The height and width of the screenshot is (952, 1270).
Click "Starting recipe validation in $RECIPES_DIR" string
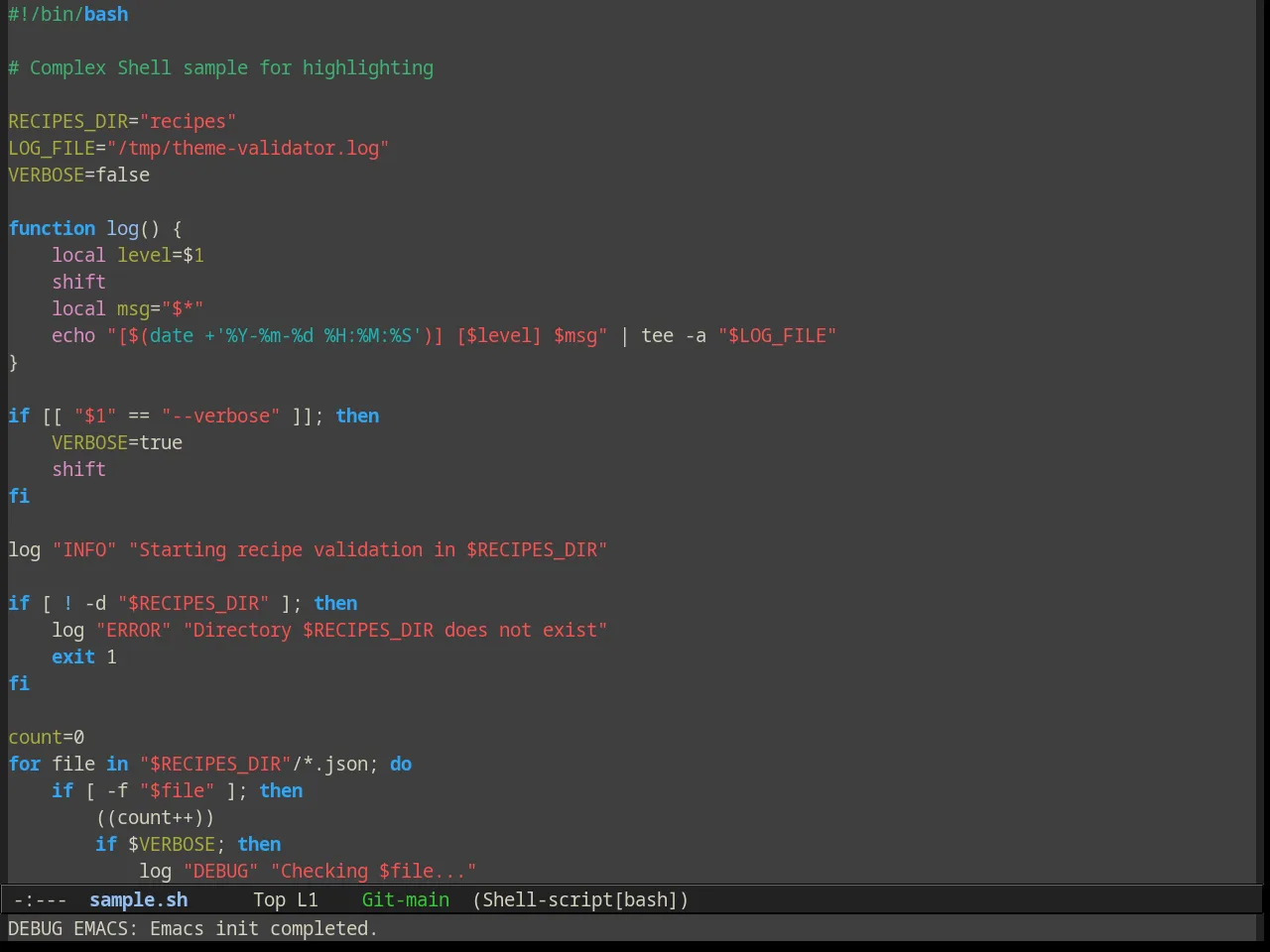pos(368,549)
